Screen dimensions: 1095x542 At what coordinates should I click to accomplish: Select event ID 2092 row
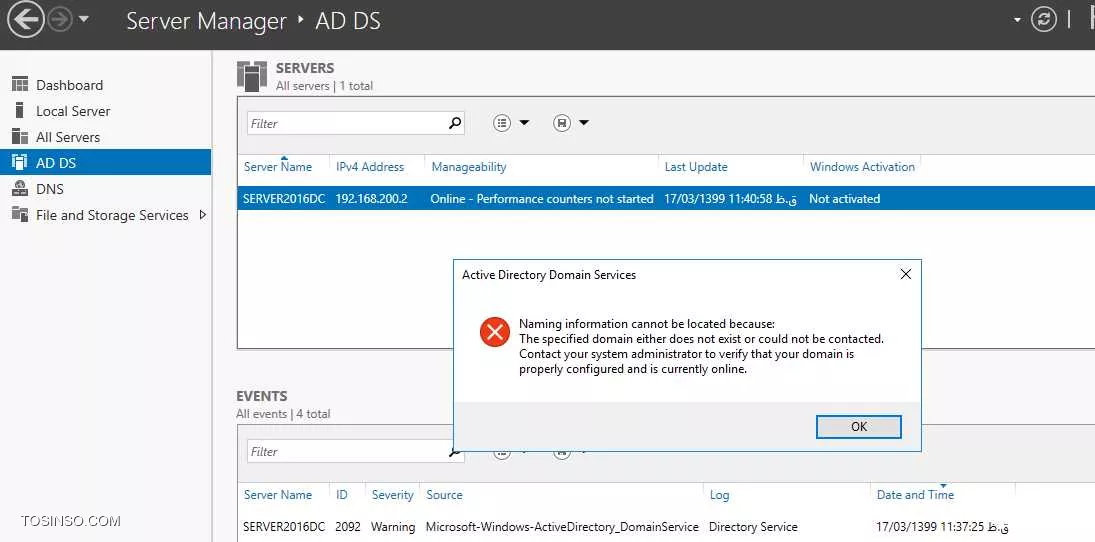(x=666, y=527)
